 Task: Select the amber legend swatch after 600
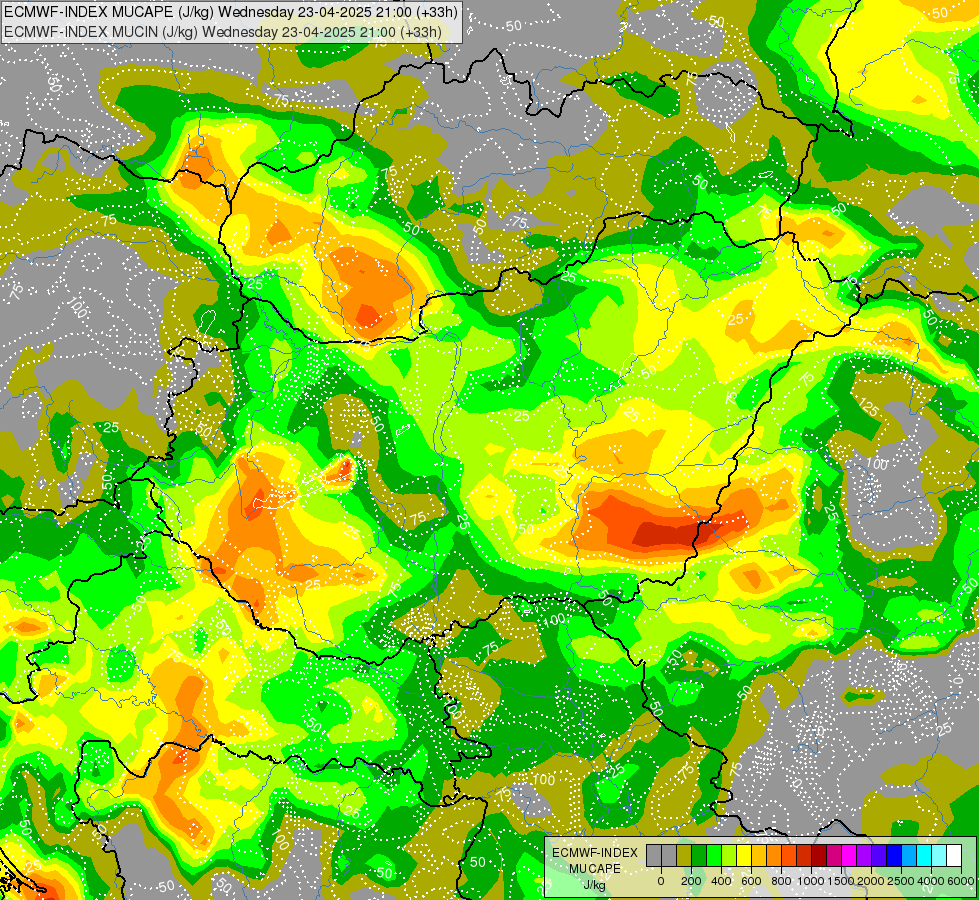point(759,856)
